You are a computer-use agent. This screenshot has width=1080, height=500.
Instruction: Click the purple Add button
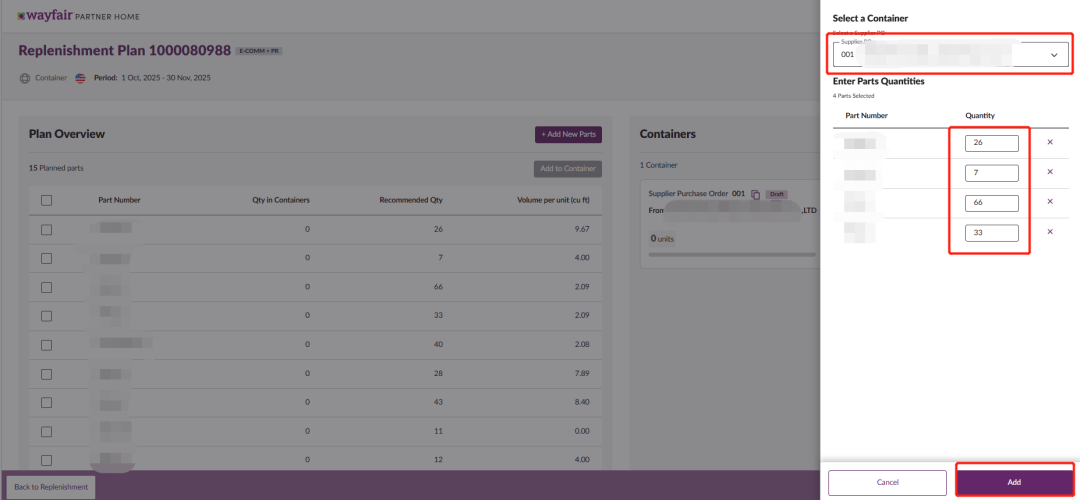click(1014, 482)
